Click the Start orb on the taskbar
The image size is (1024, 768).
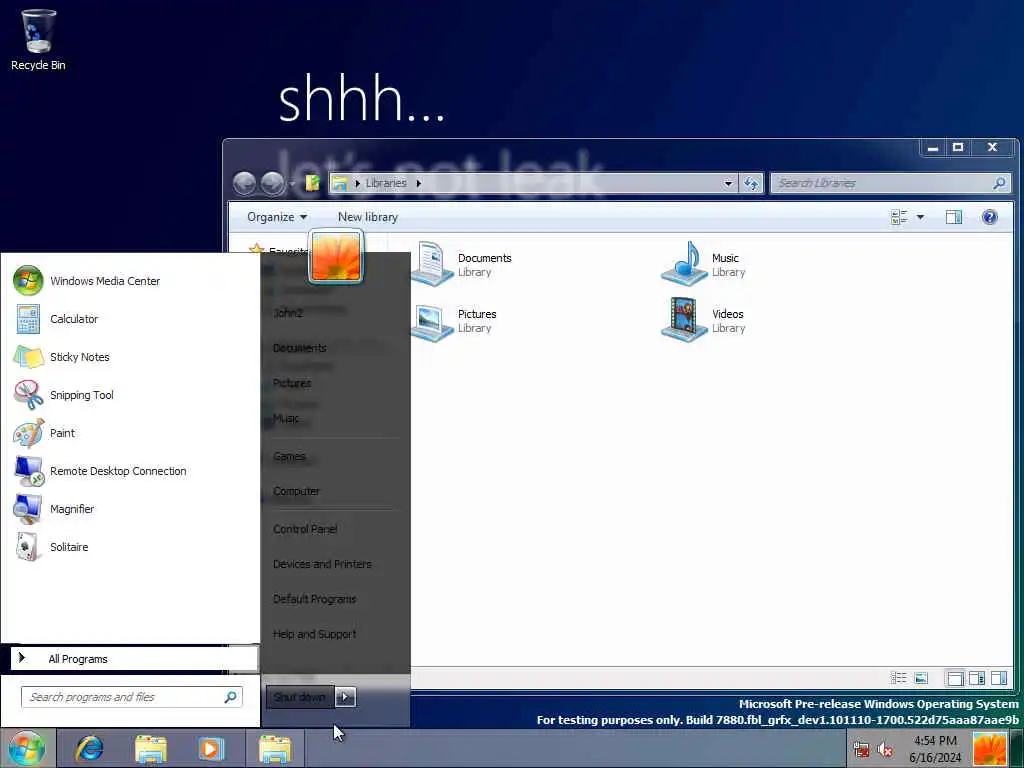27,748
